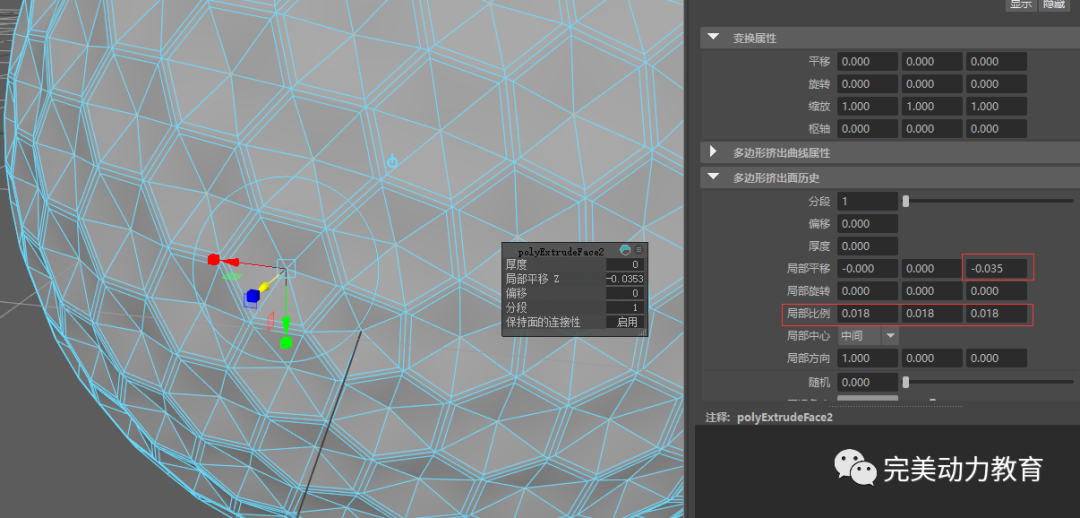Click the 随机 slider handle

pyautogui.click(x=906, y=382)
